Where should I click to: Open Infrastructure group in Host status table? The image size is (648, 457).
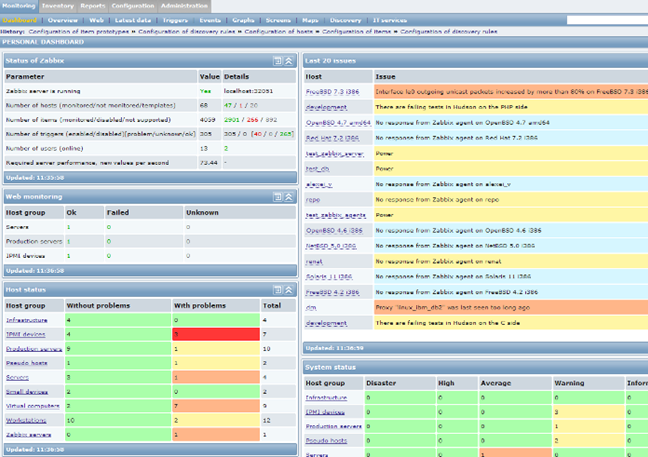(x=26, y=320)
